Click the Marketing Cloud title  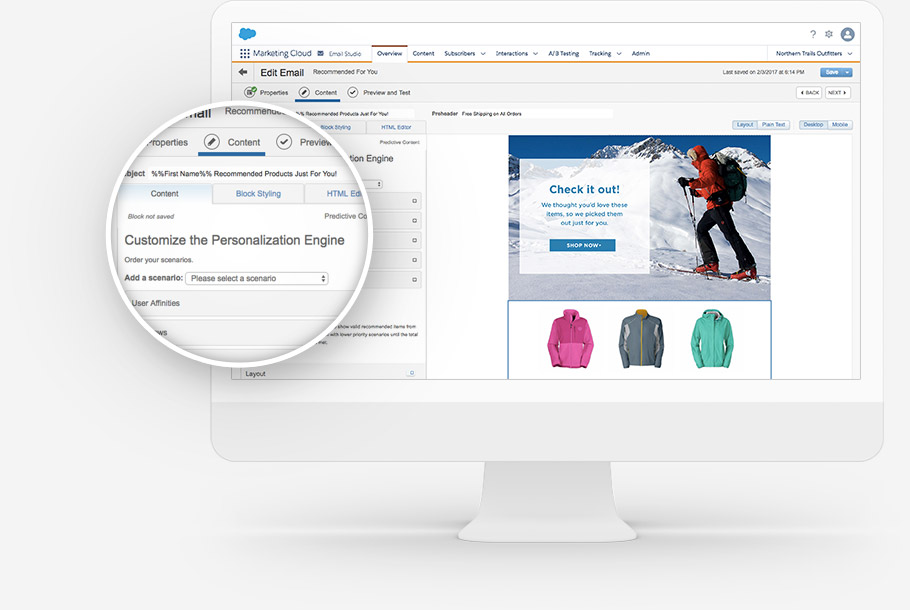pyautogui.click(x=282, y=53)
